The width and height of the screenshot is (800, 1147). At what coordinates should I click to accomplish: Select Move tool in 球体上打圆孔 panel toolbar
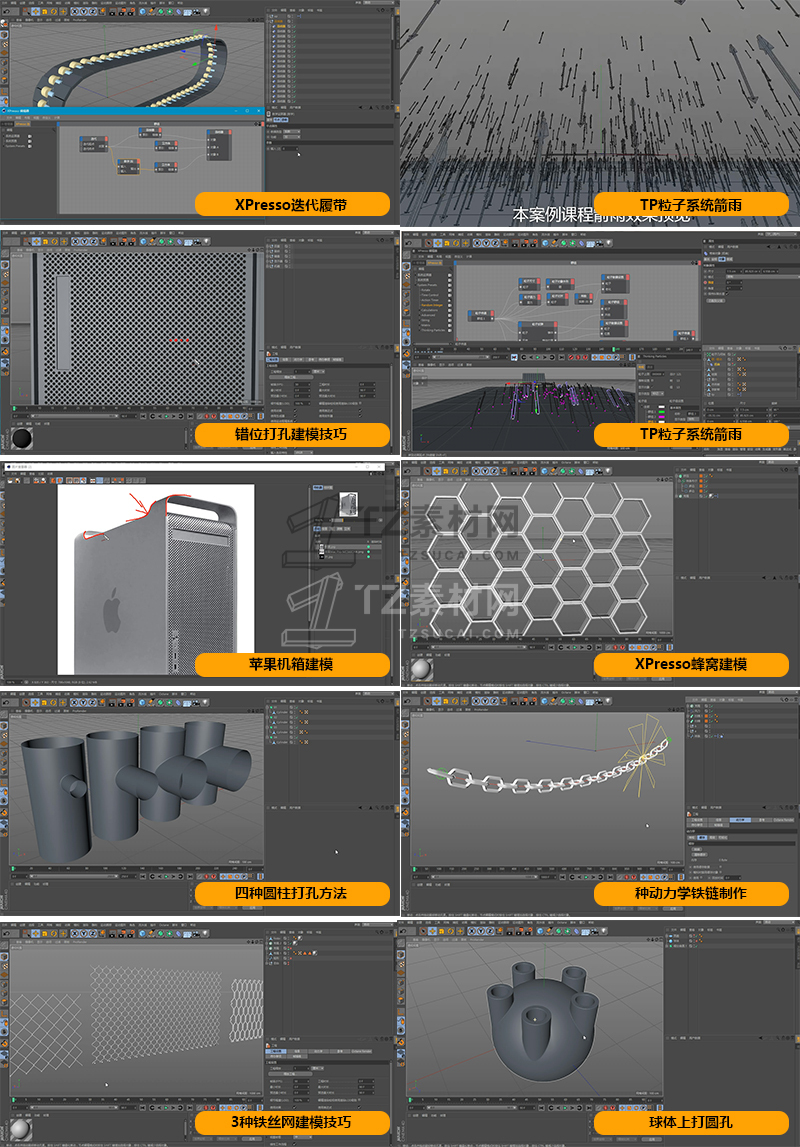433,931
